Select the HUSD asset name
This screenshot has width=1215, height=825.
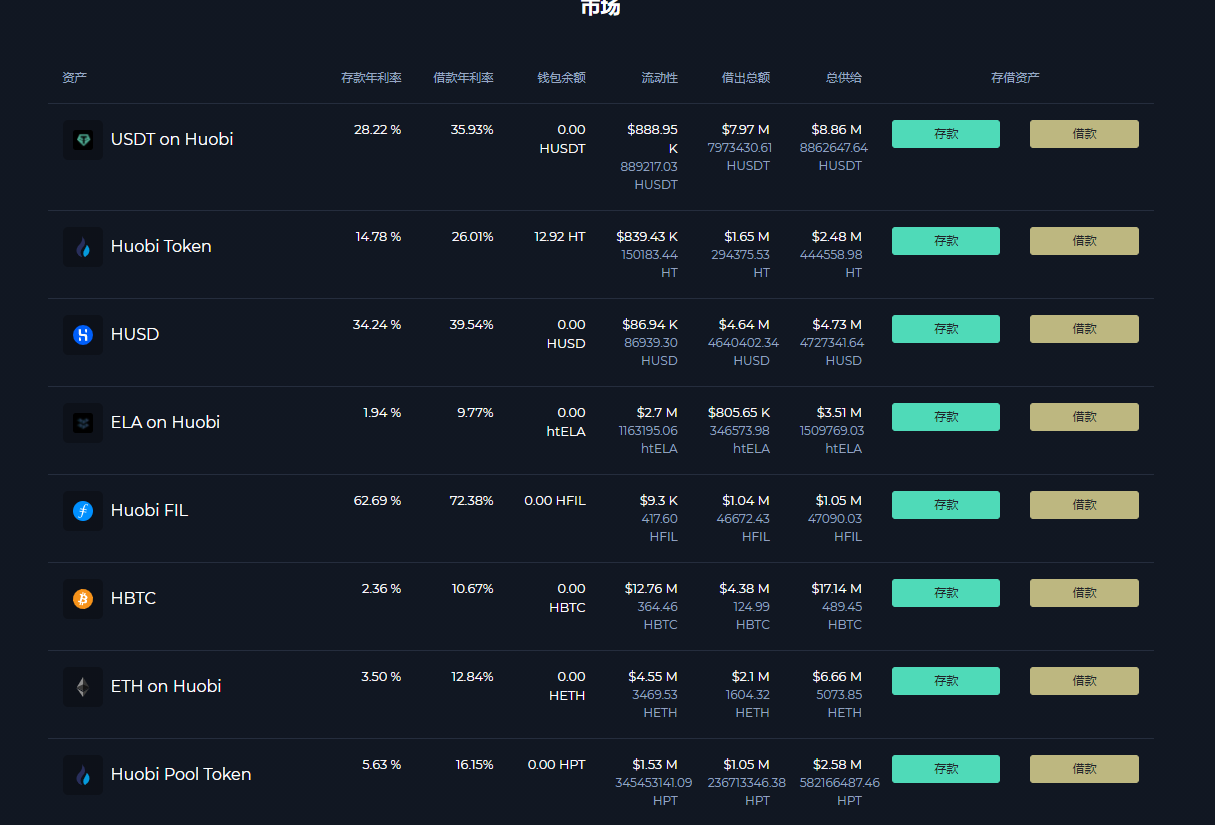[135, 334]
